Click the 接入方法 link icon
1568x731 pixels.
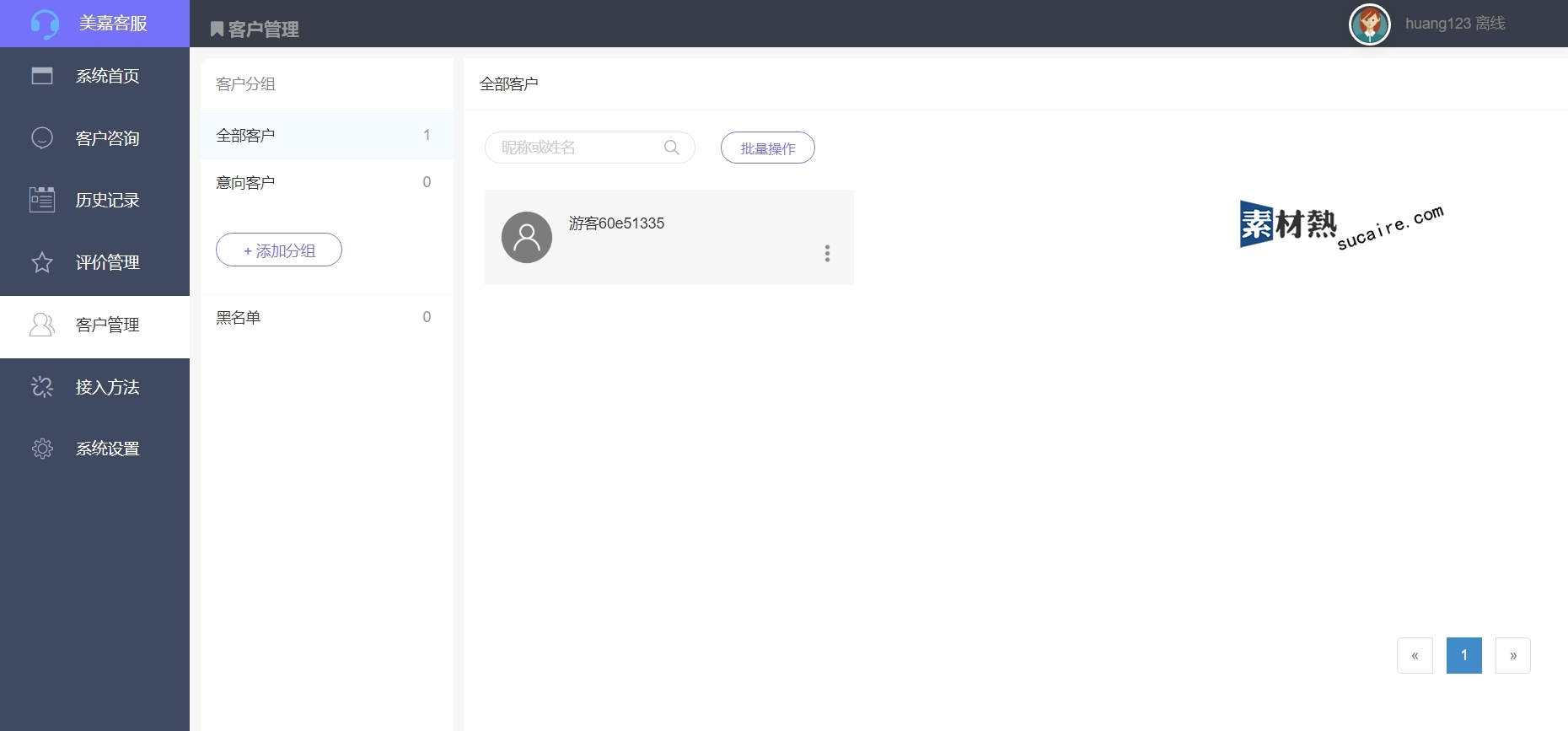click(42, 387)
